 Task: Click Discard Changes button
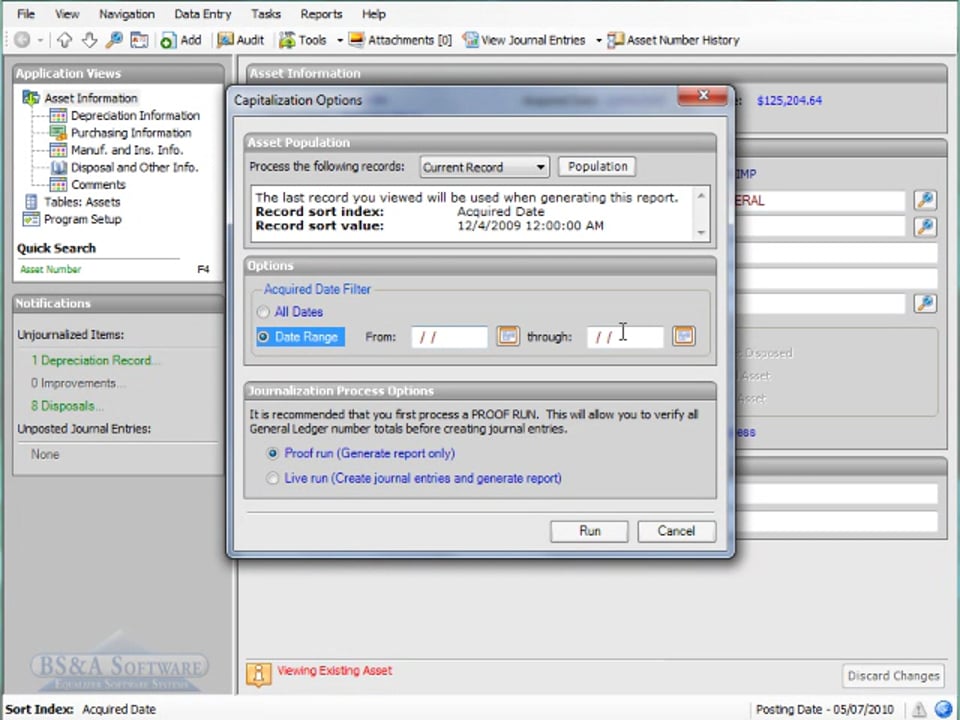tap(893, 676)
